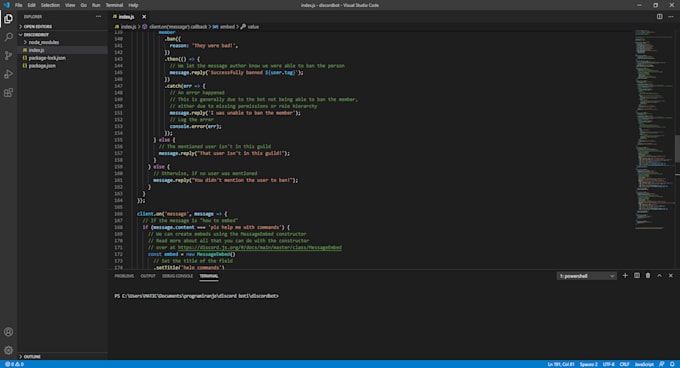Click the PowerShell prompt line in terminal
The width and height of the screenshot is (680, 368).
196,296
